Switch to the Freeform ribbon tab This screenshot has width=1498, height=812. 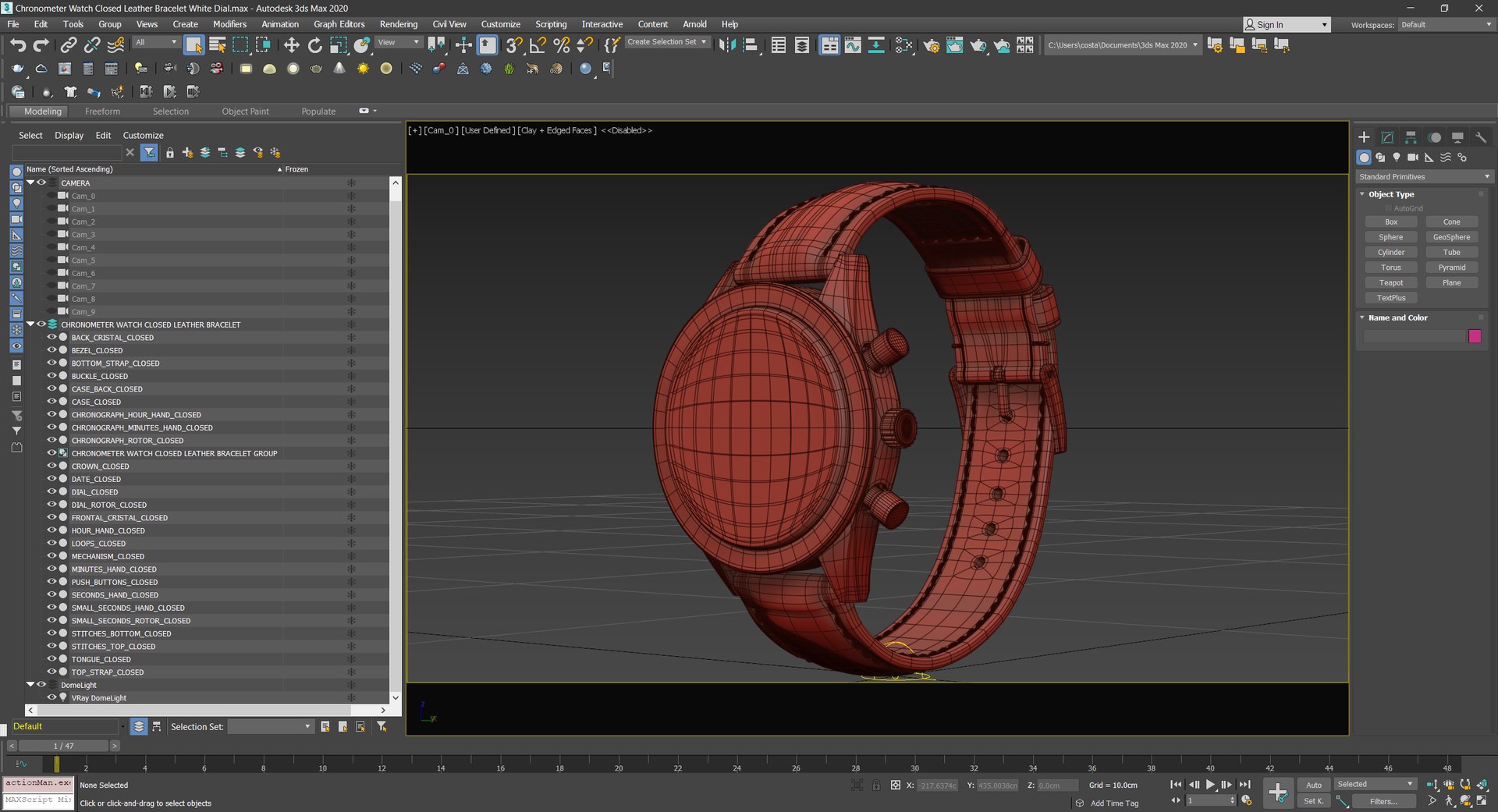pyautogui.click(x=102, y=112)
